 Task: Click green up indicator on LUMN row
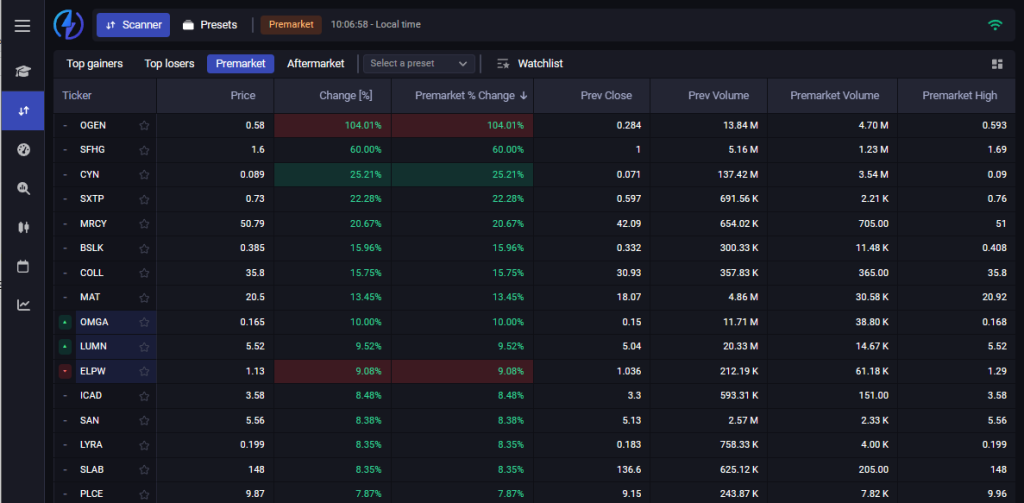pos(65,346)
